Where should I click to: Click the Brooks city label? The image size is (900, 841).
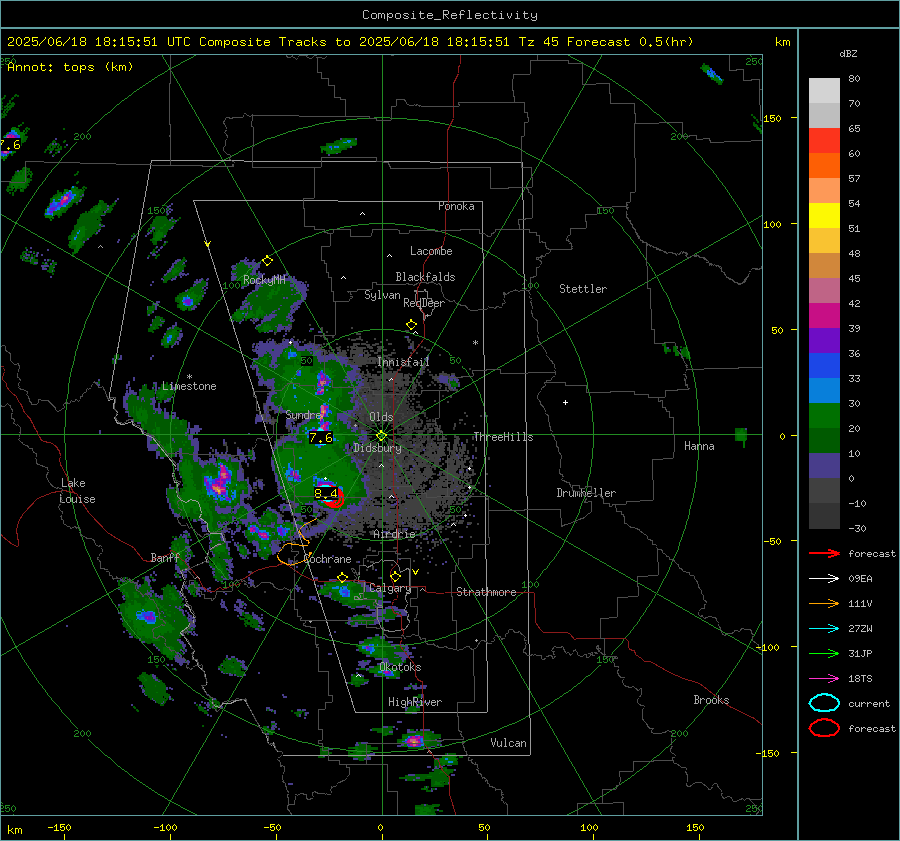711,700
